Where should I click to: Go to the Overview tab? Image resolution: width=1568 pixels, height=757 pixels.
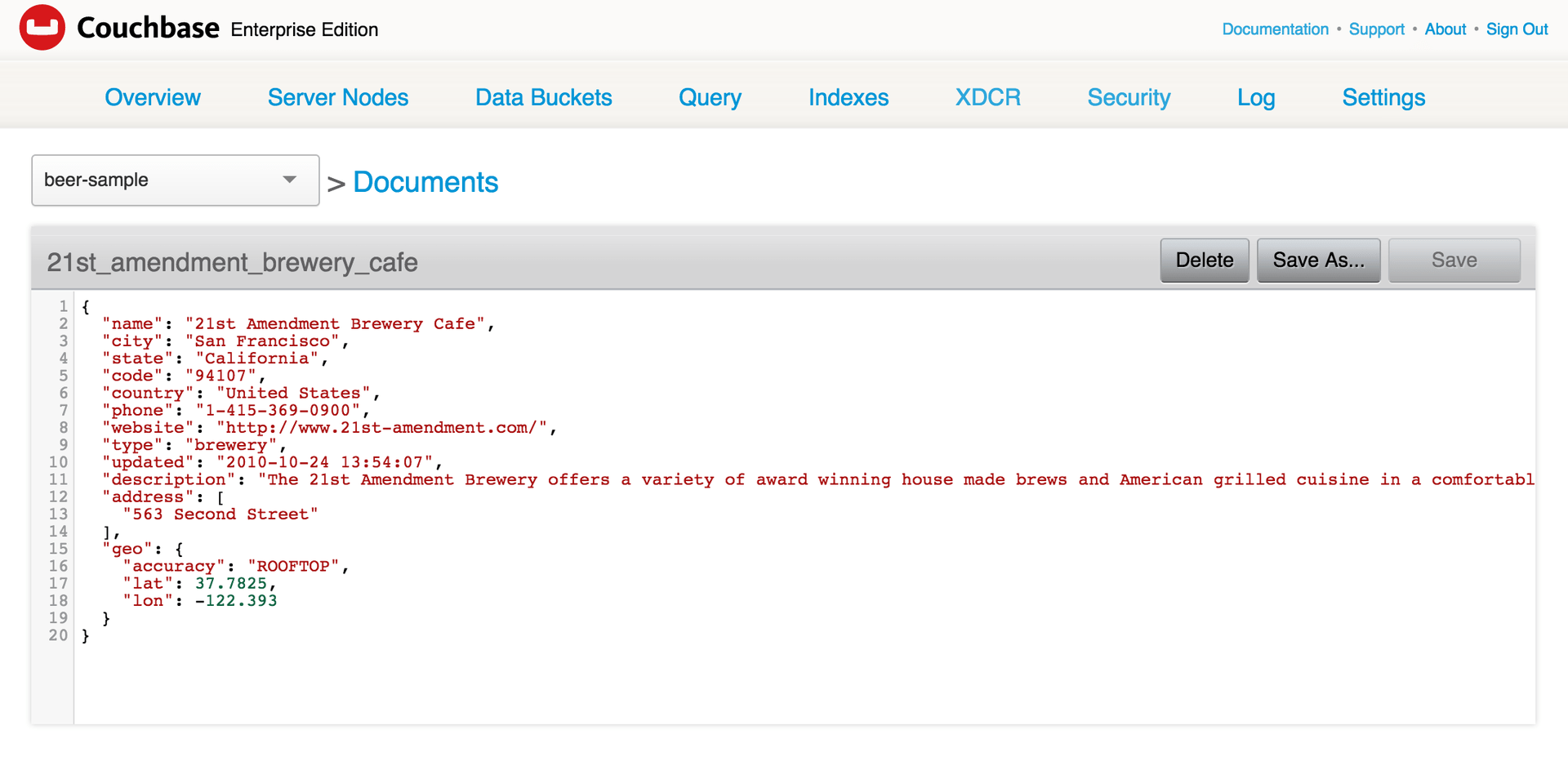point(152,97)
